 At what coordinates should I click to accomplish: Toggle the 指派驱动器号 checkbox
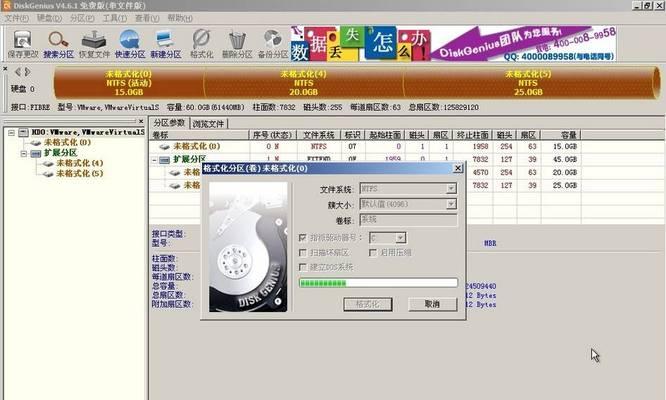point(302,238)
